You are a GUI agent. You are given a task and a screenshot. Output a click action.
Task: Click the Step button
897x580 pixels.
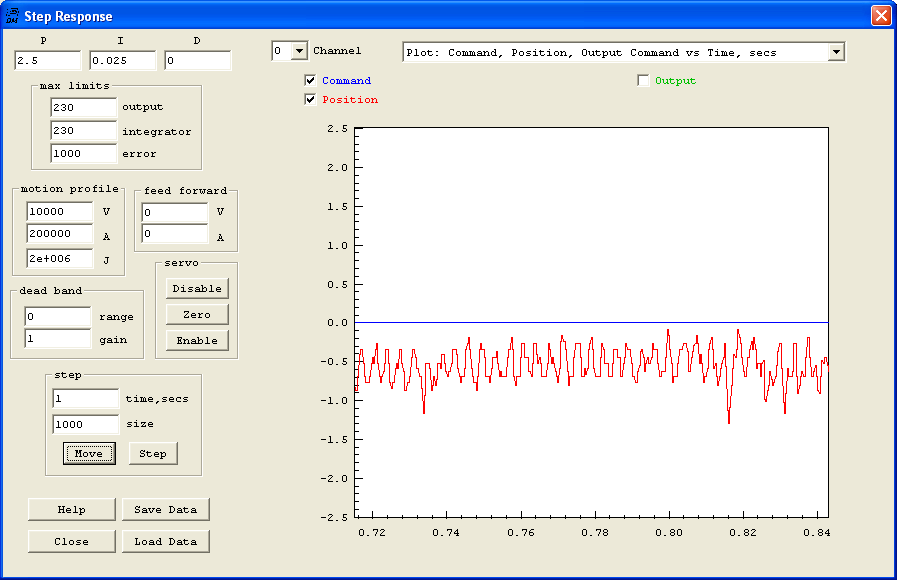click(x=153, y=454)
